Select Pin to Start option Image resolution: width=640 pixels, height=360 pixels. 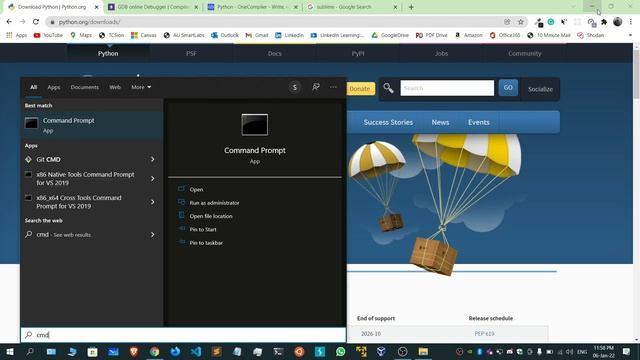coord(203,229)
